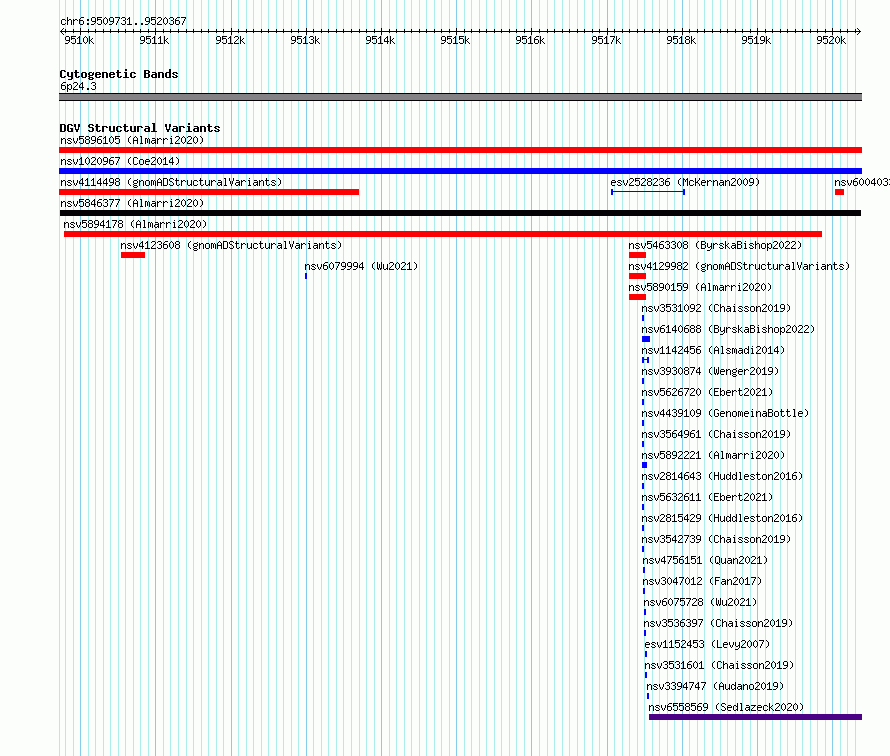The width and height of the screenshot is (890, 756).
Task: Click nsv6558569 (Sedlazeck2020) label
Action: 726,707
